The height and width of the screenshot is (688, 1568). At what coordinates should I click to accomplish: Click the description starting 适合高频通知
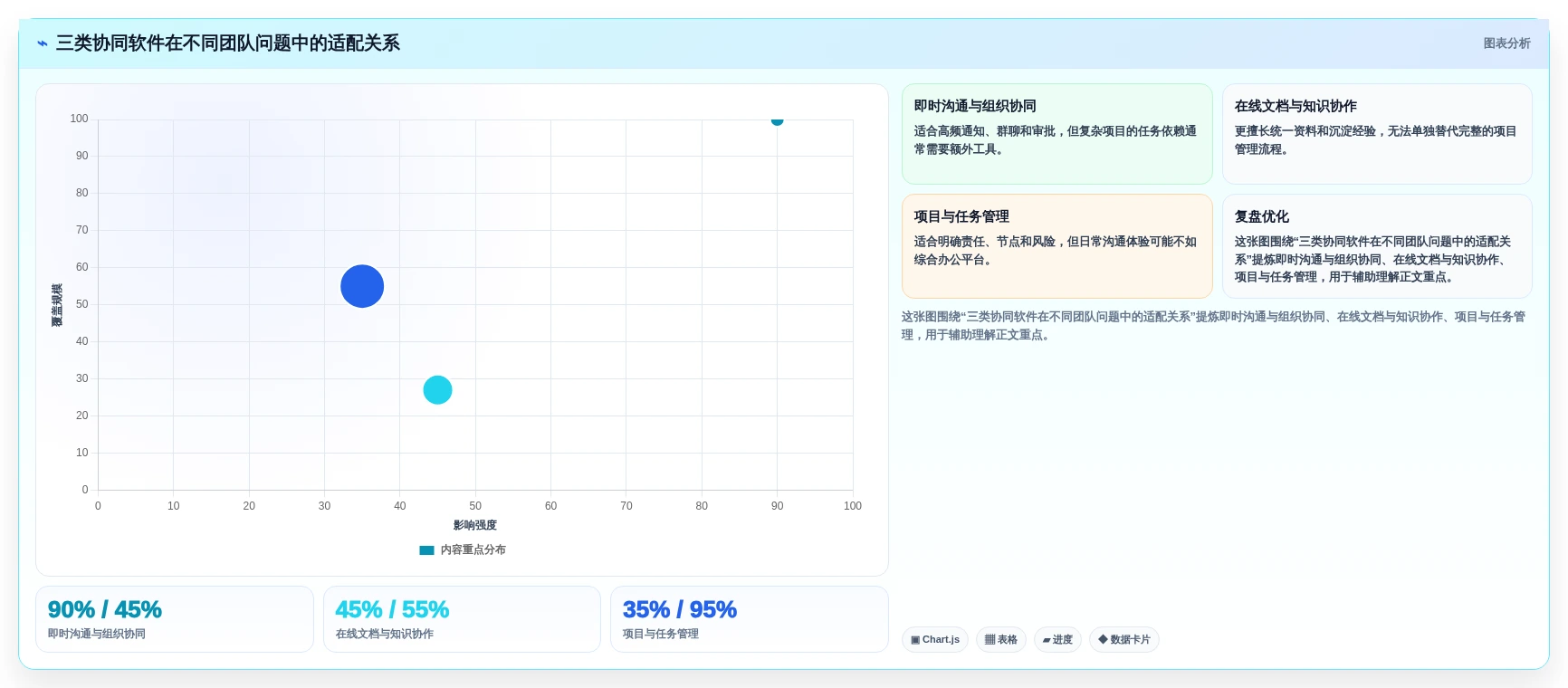coord(1056,140)
